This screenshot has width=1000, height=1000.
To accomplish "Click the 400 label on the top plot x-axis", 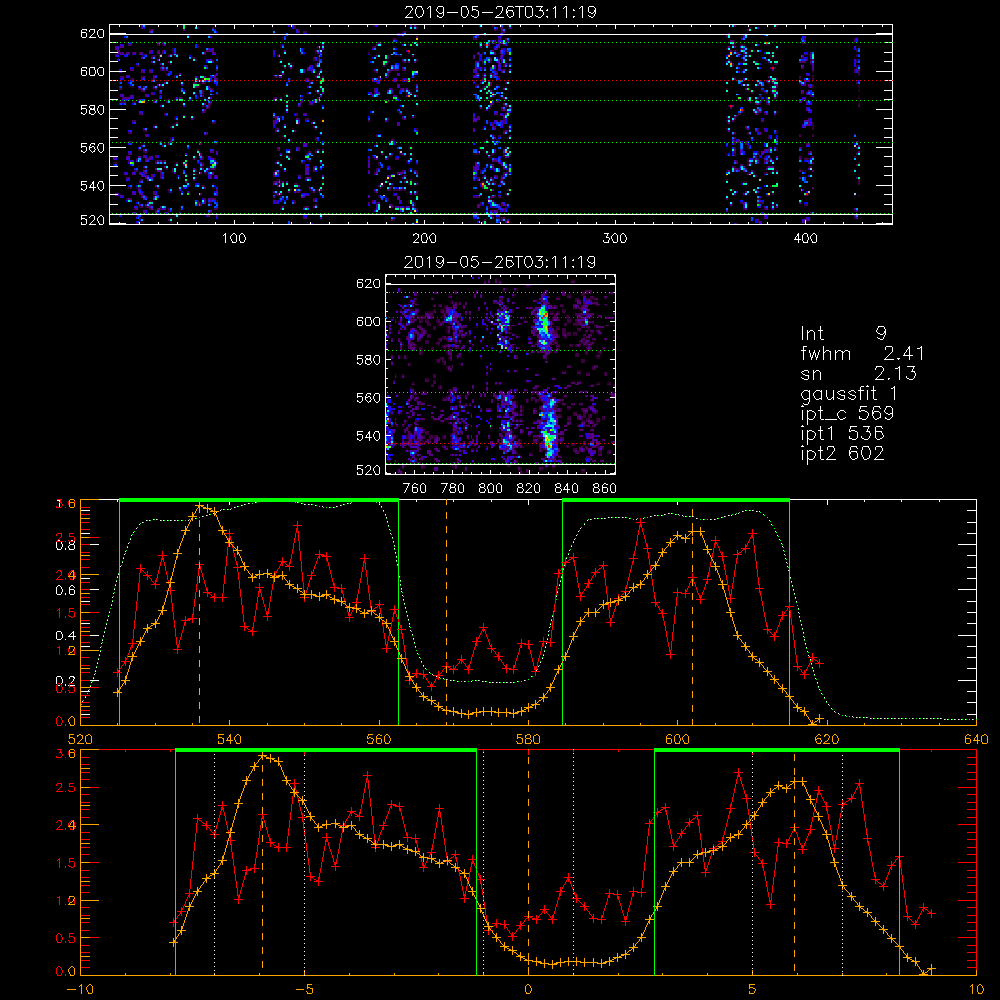I will [805, 239].
